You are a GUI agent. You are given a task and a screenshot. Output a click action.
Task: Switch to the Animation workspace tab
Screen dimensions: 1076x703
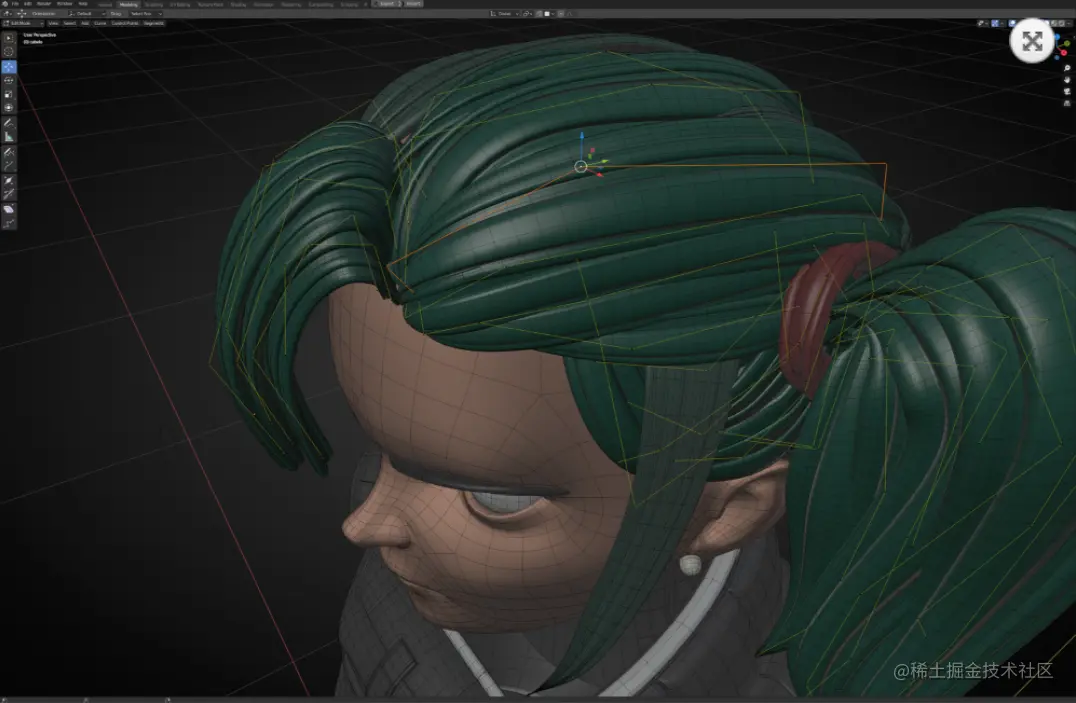point(264,4)
